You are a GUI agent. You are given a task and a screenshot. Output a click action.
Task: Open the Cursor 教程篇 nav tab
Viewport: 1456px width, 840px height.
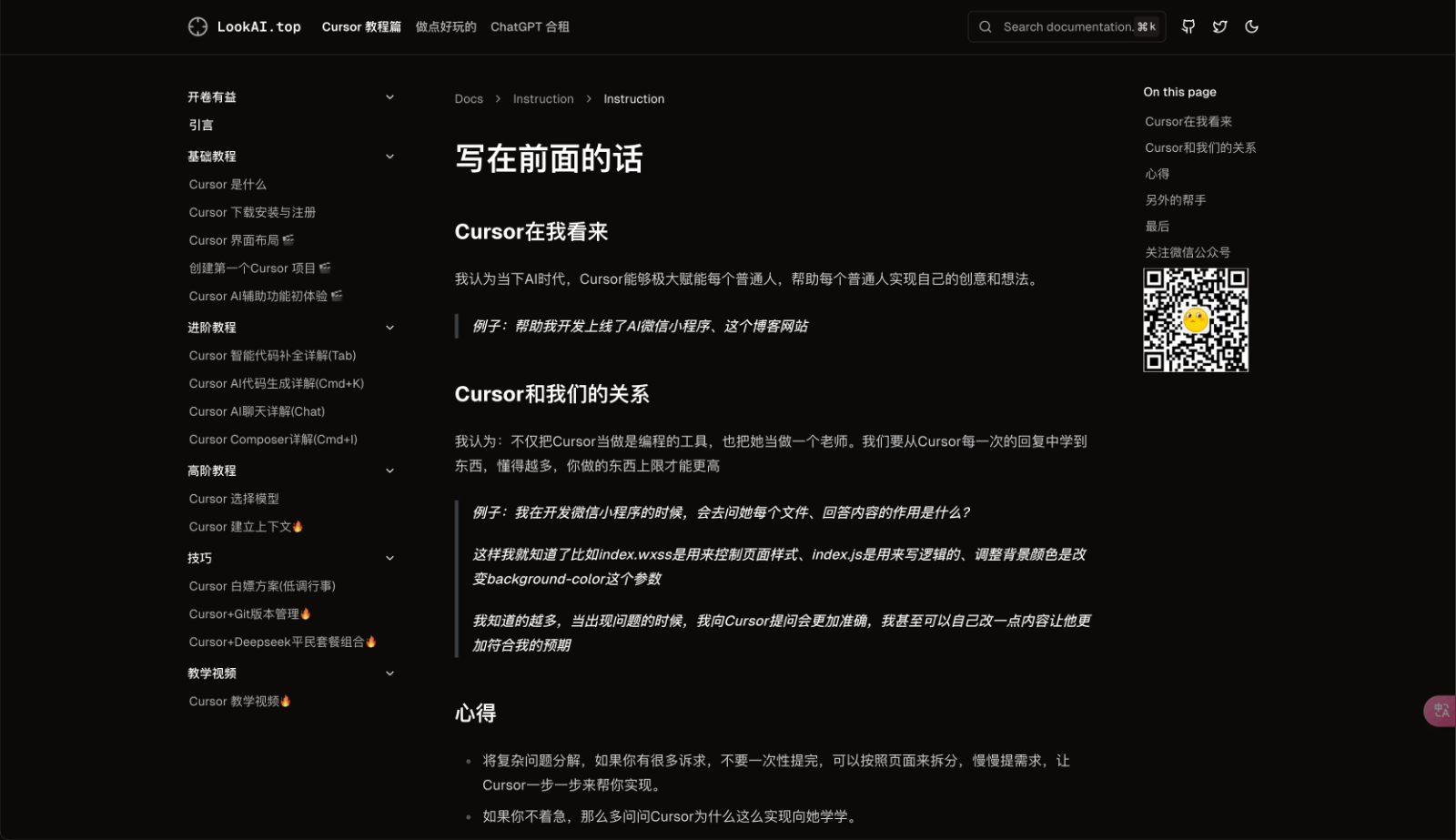click(361, 26)
